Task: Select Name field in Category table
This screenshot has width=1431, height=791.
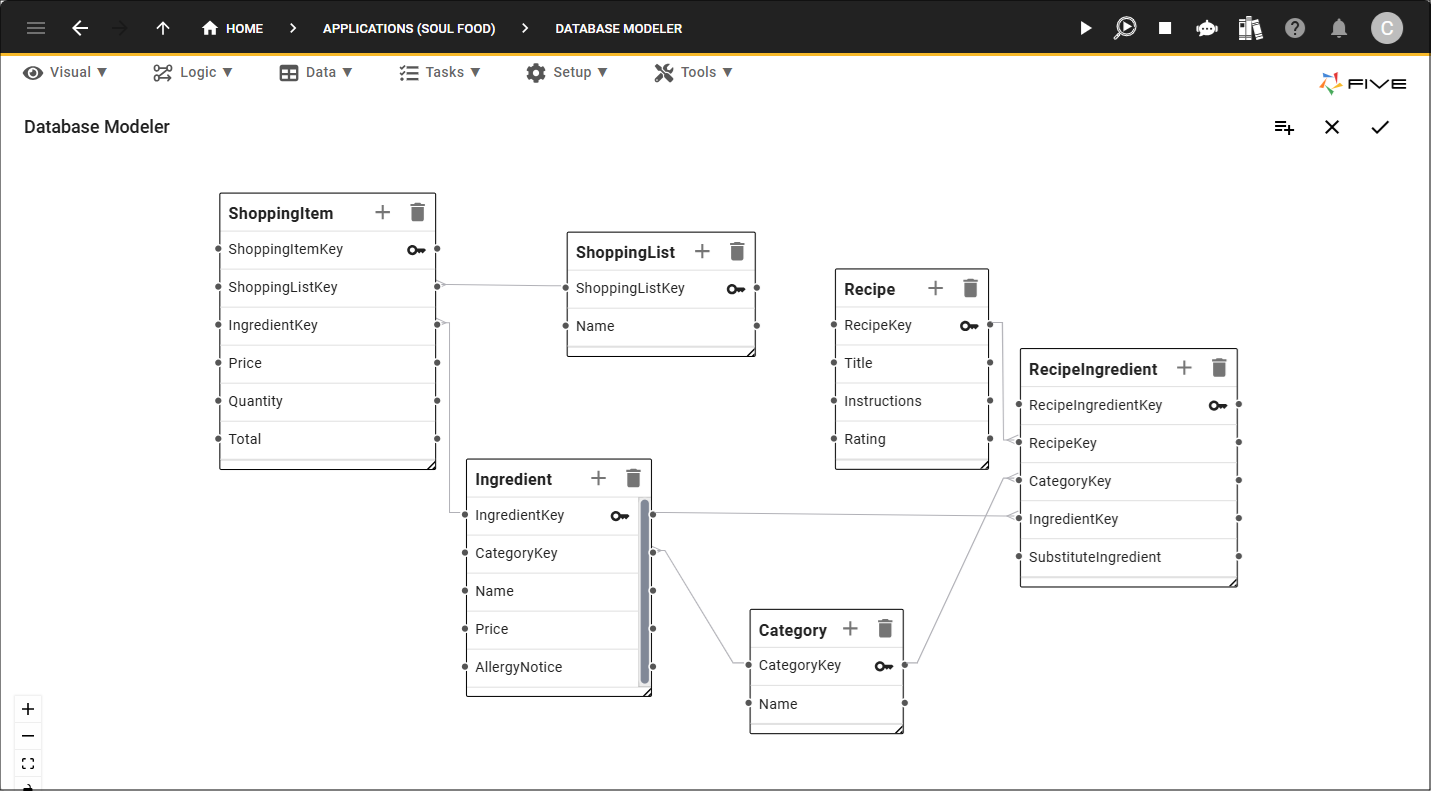Action: [x=827, y=704]
